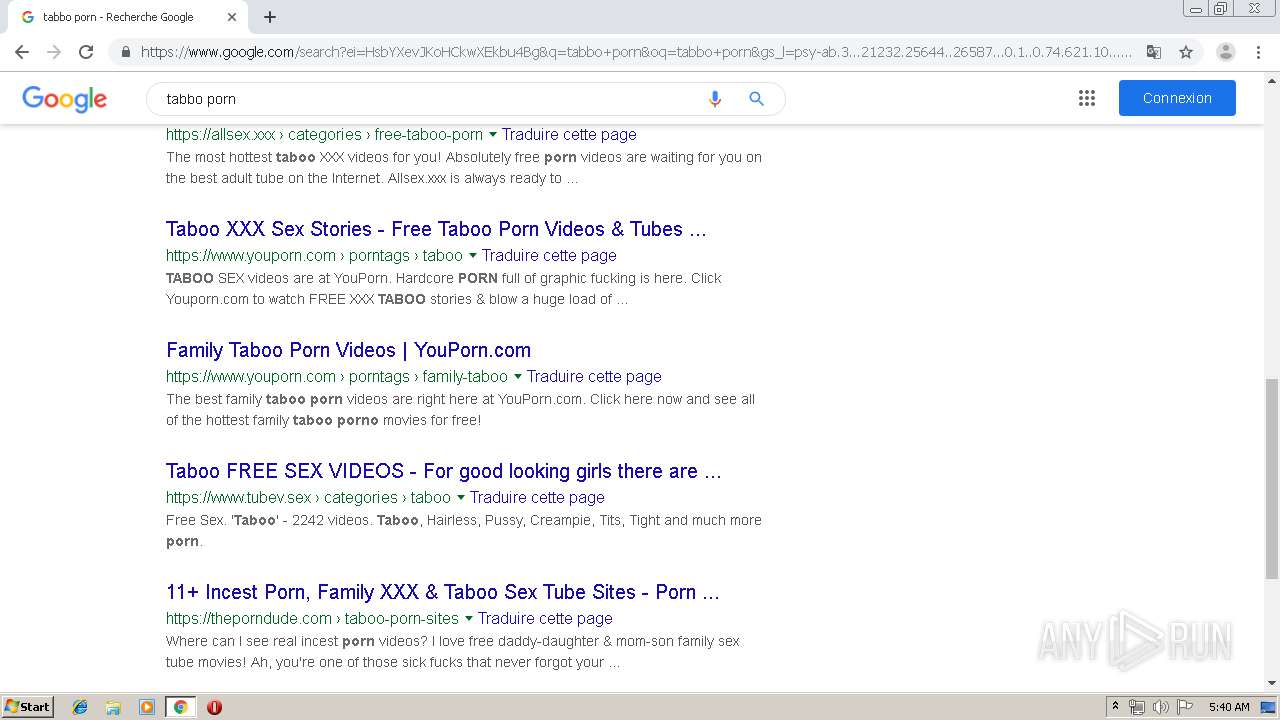Open the Chrome three-dot menu

coord(1258,52)
